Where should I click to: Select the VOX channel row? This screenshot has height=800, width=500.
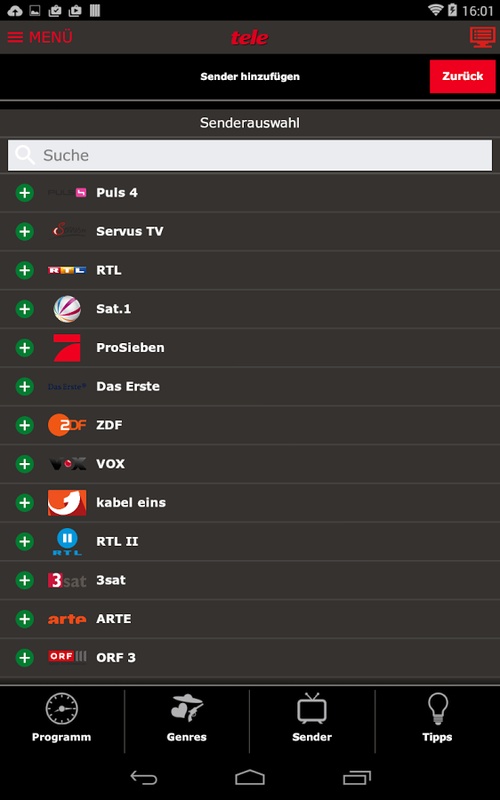tap(250, 464)
